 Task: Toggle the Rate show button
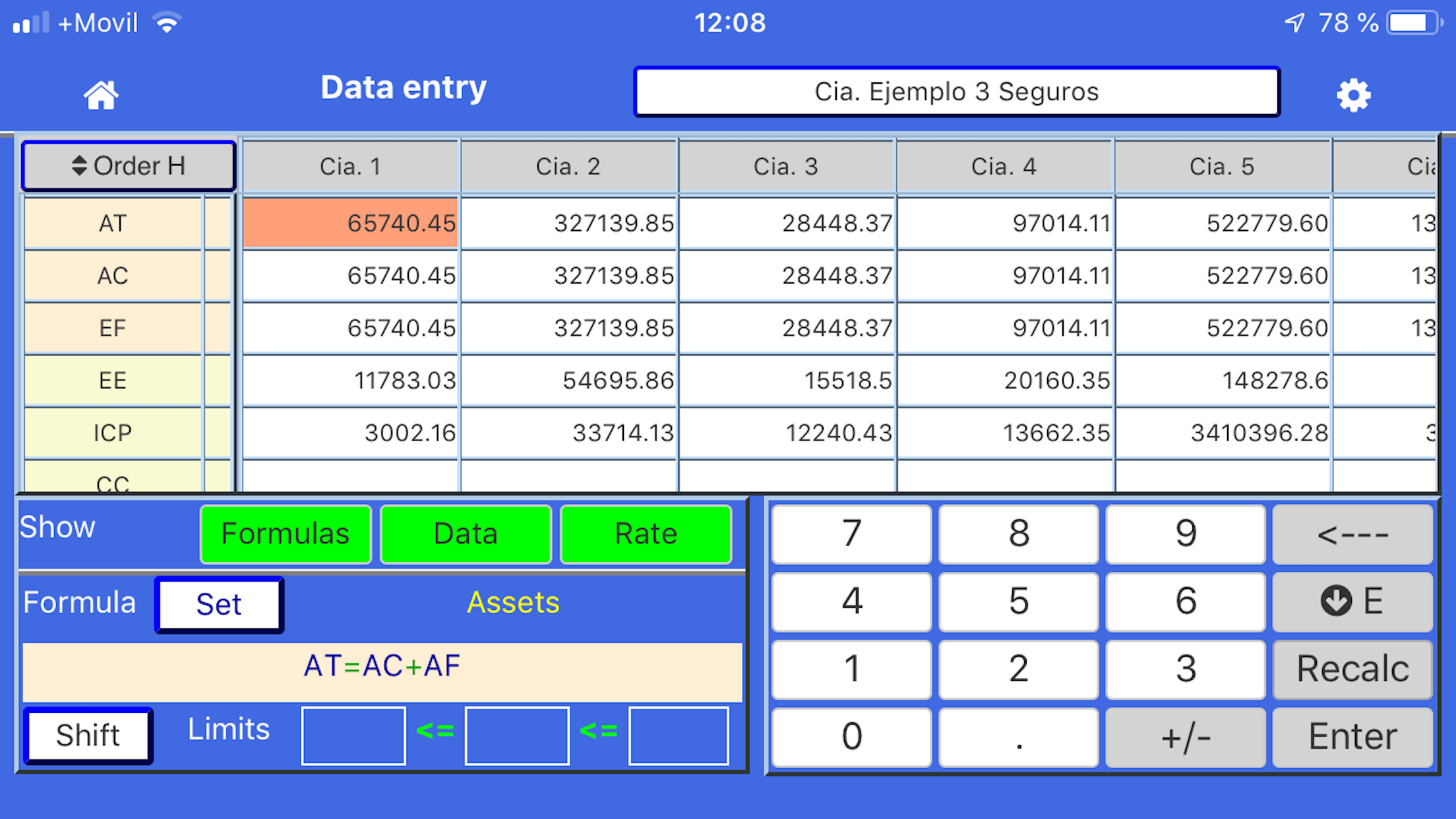646,533
